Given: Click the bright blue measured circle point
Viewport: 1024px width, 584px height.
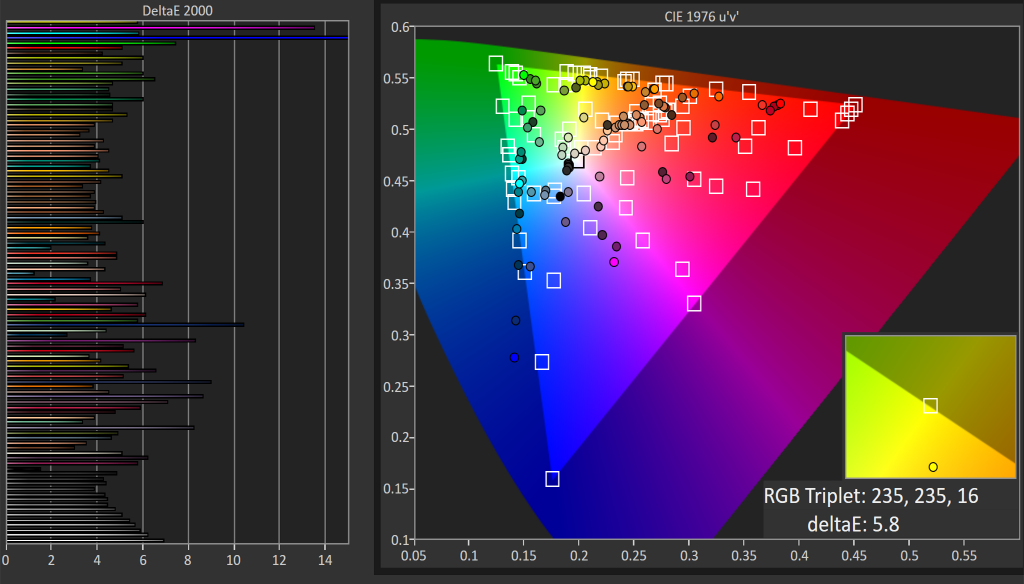Looking at the screenshot, I should pos(515,357).
